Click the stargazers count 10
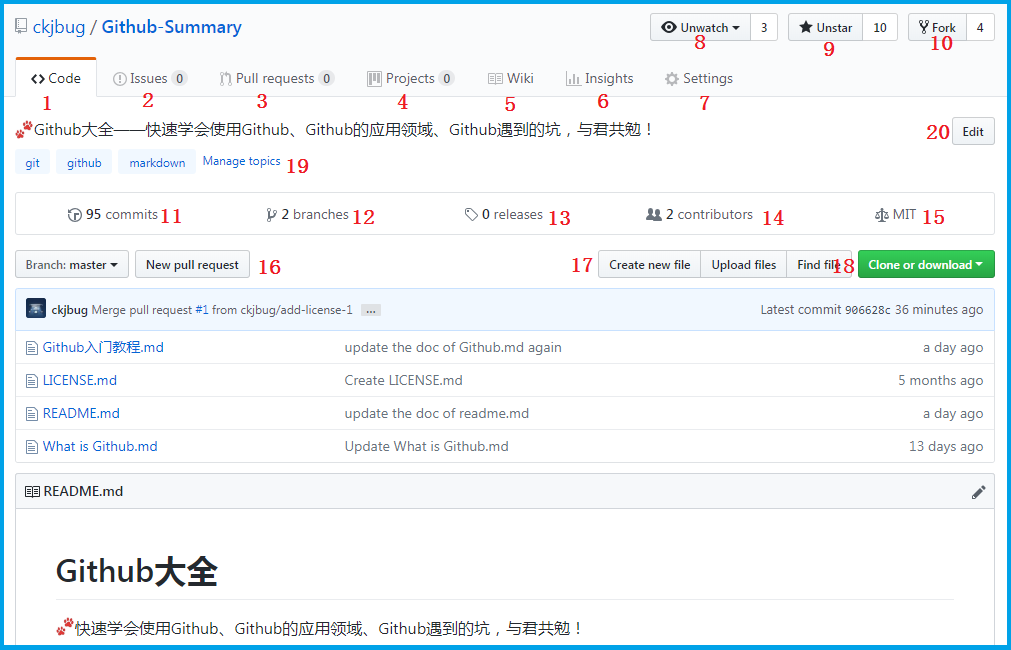 [x=880, y=28]
